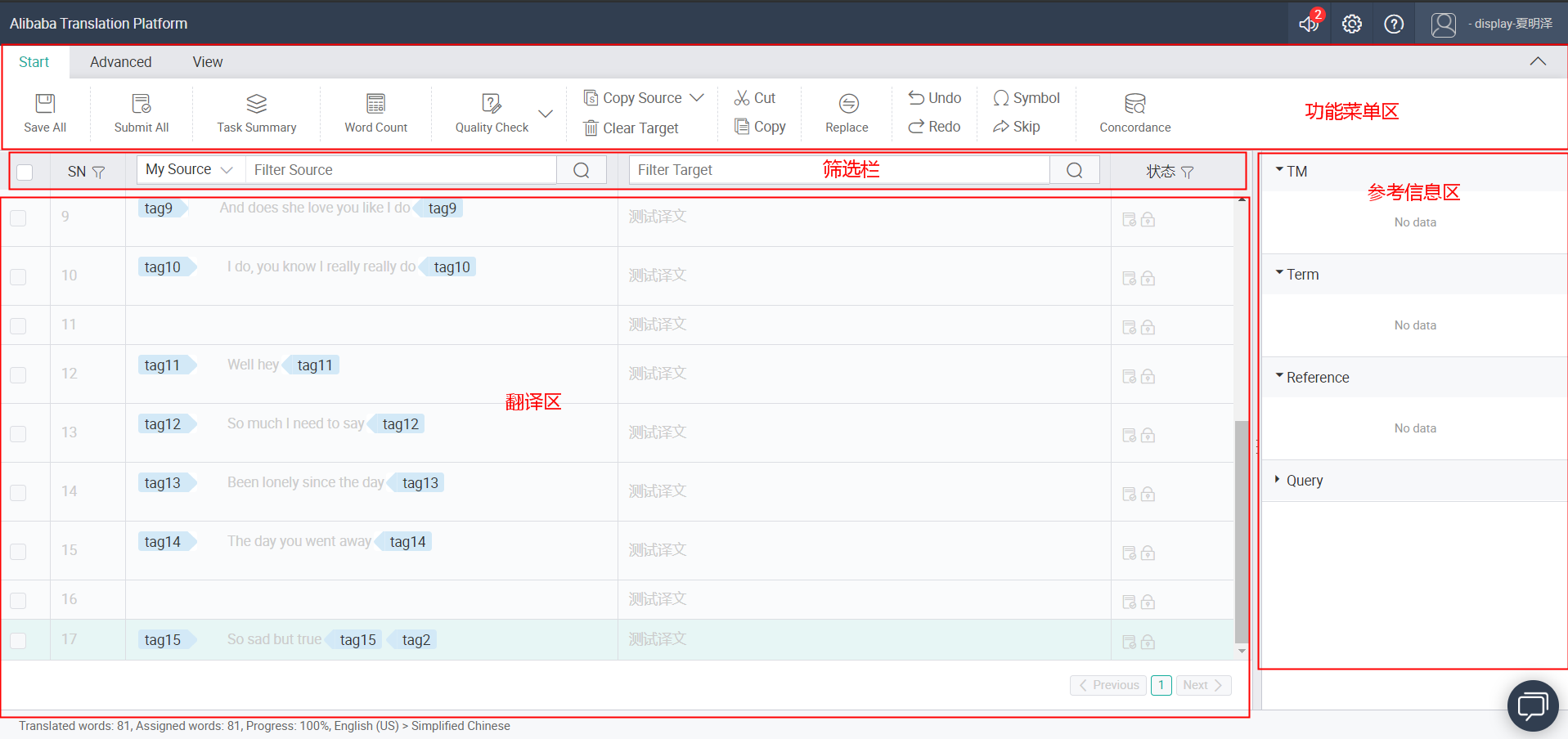Screen dimensions: 1568x739
Task: Click the lock icon in row 10
Action: pos(1148,278)
